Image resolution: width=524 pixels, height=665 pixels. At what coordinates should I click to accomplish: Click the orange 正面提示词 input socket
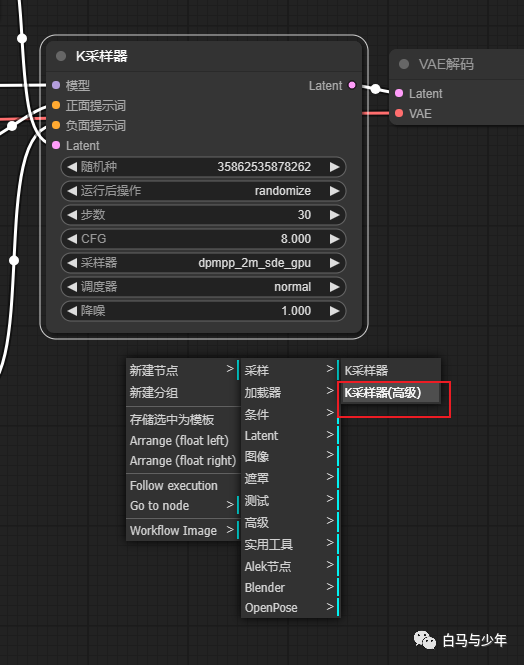(56, 105)
